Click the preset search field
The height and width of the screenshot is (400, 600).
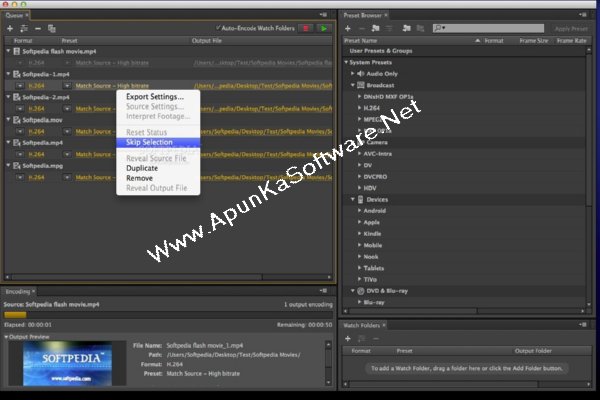[x=488, y=28]
